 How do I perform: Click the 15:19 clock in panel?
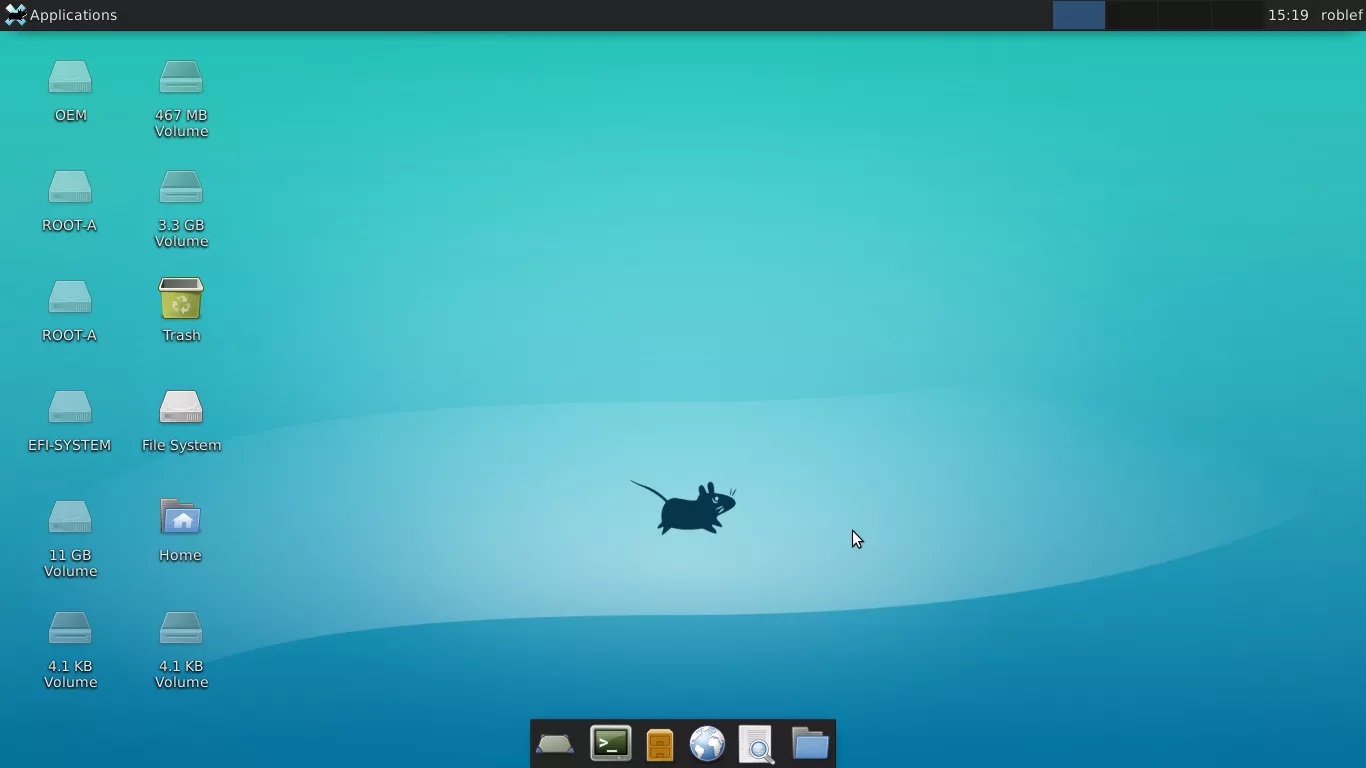[x=1288, y=15]
